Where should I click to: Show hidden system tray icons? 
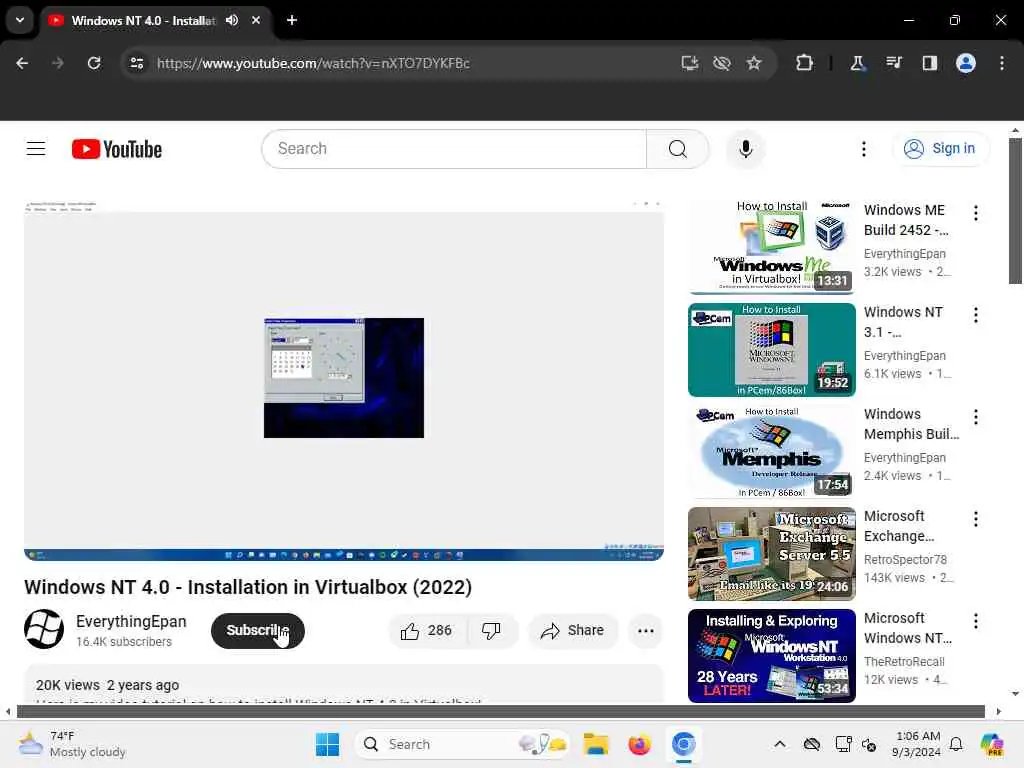(780, 744)
